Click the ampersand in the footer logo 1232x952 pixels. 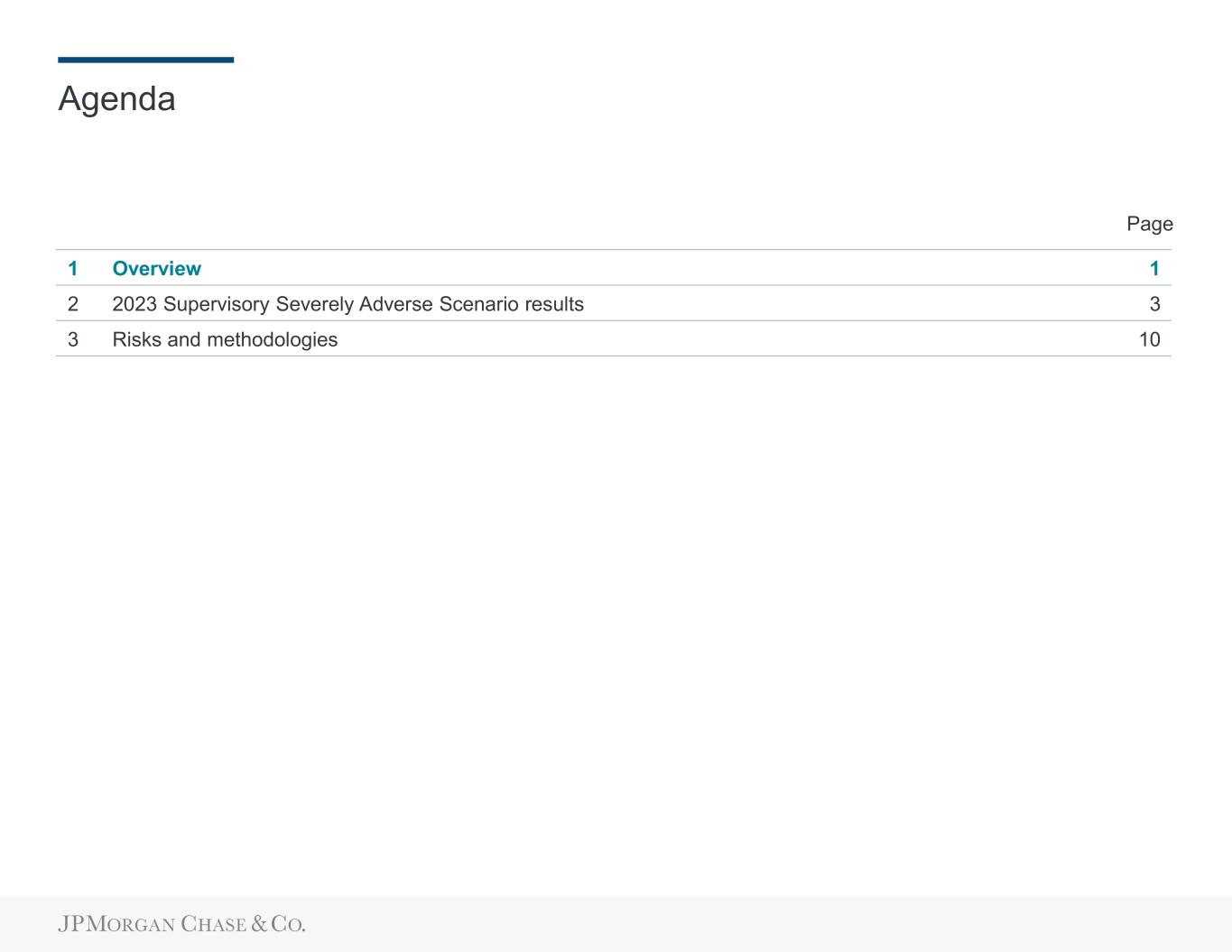tap(259, 924)
